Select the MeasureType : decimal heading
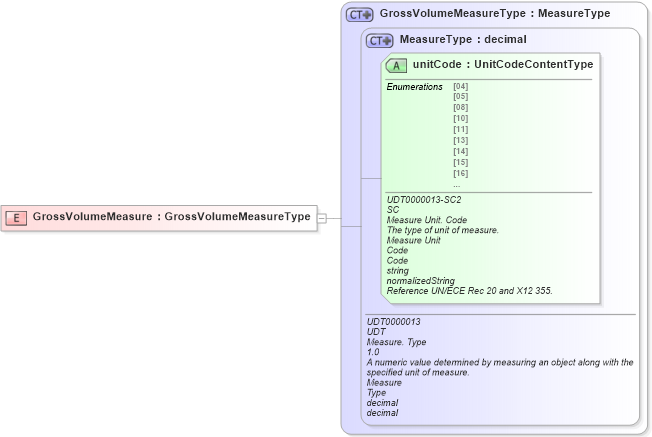Screen dimensions: 652x437 (463, 40)
